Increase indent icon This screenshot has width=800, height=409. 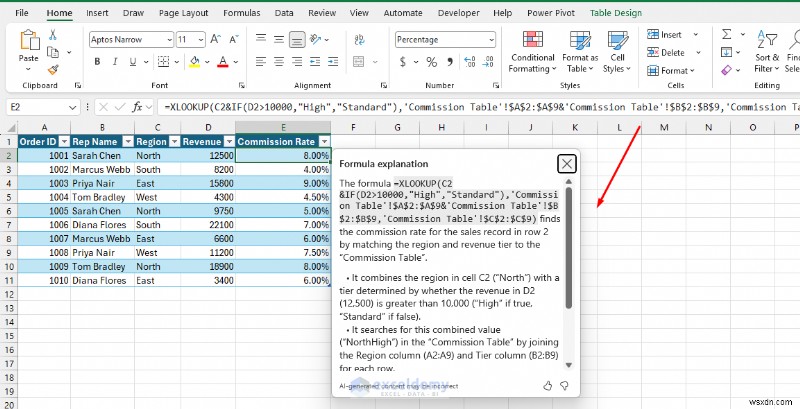(333, 62)
